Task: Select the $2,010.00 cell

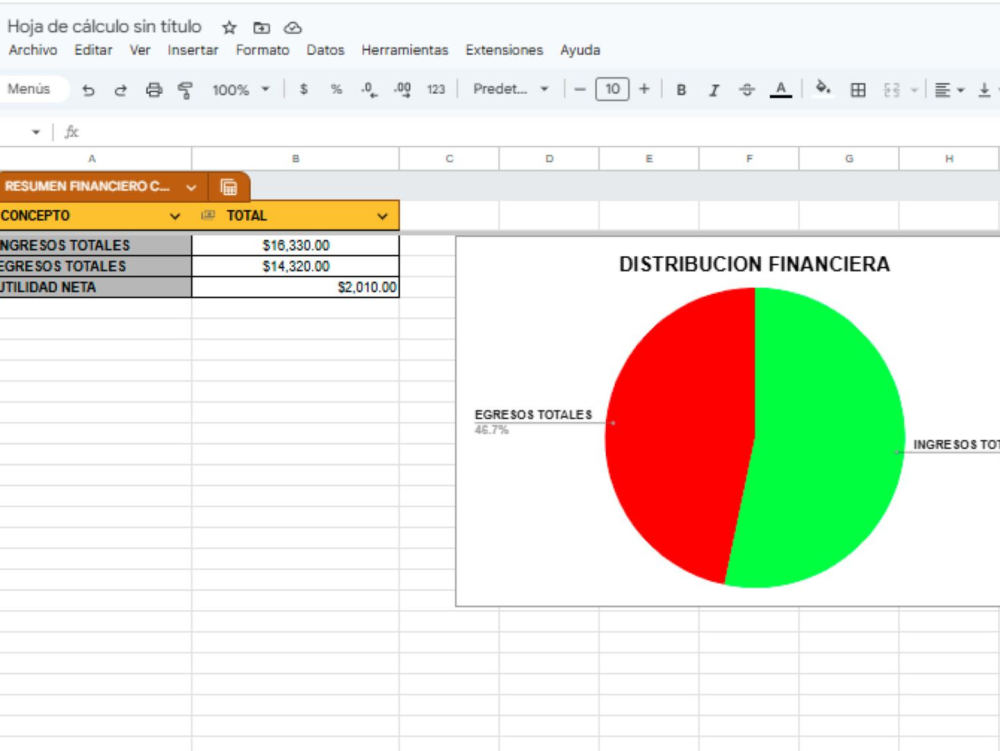Action: coord(295,288)
